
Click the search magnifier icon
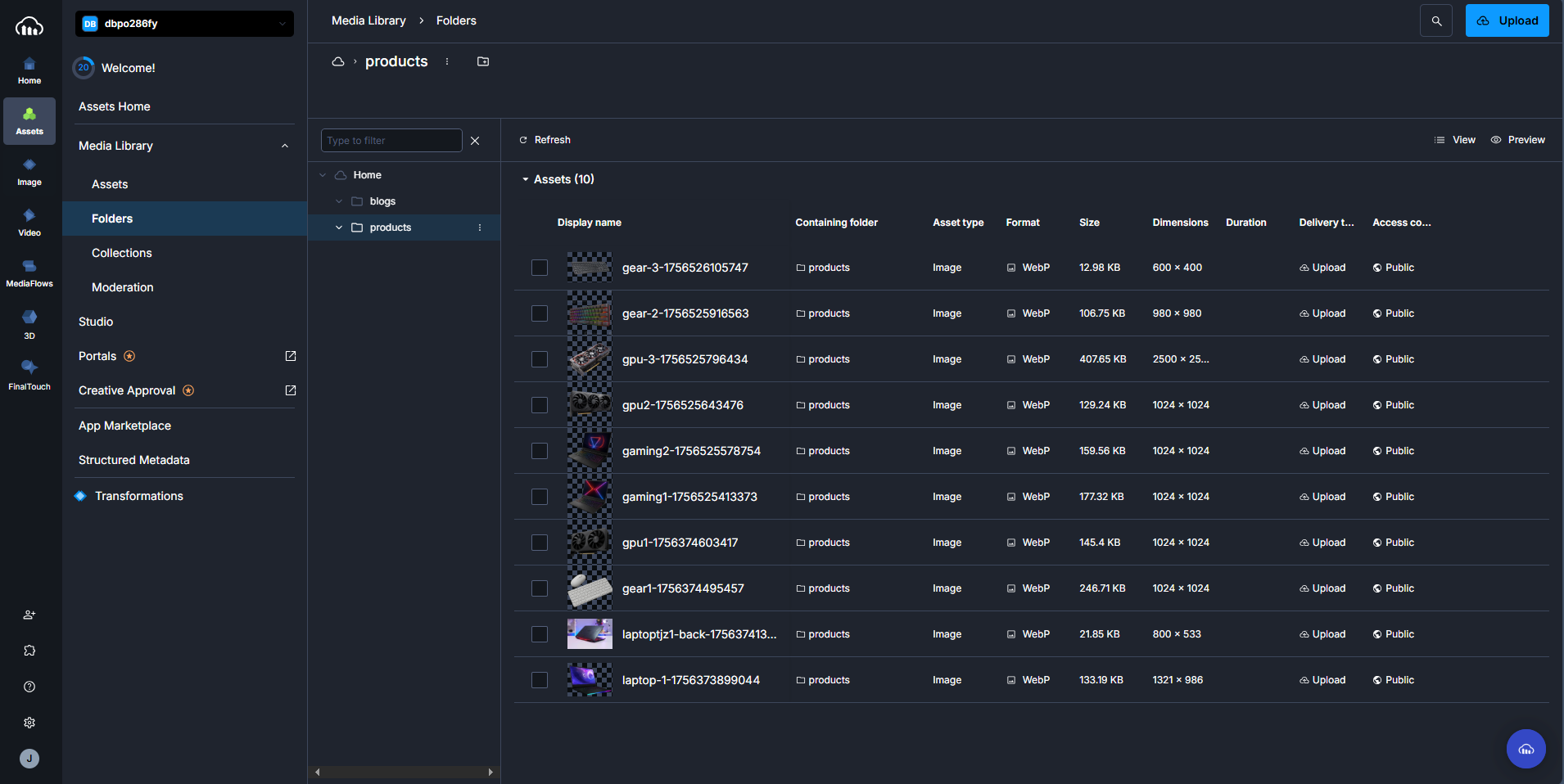[1436, 21]
